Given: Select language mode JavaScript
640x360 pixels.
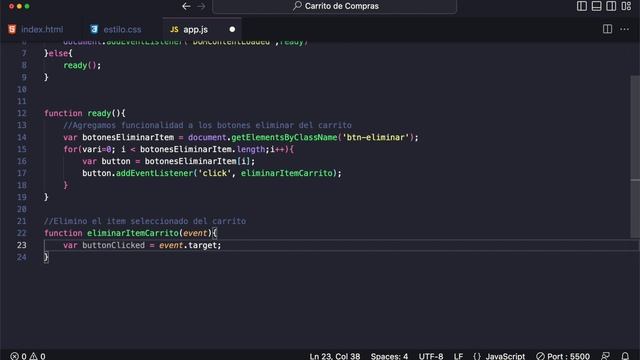Looking at the screenshot, I should pyautogui.click(x=505, y=356).
